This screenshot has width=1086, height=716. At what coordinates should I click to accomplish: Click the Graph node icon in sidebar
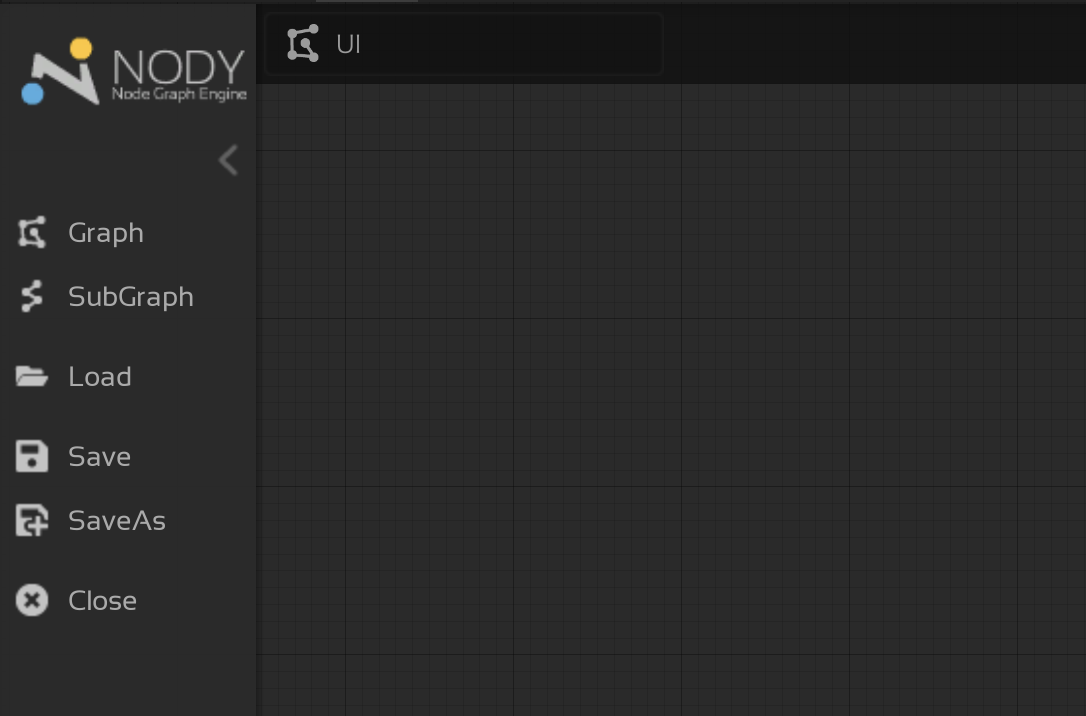click(x=32, y=233)
